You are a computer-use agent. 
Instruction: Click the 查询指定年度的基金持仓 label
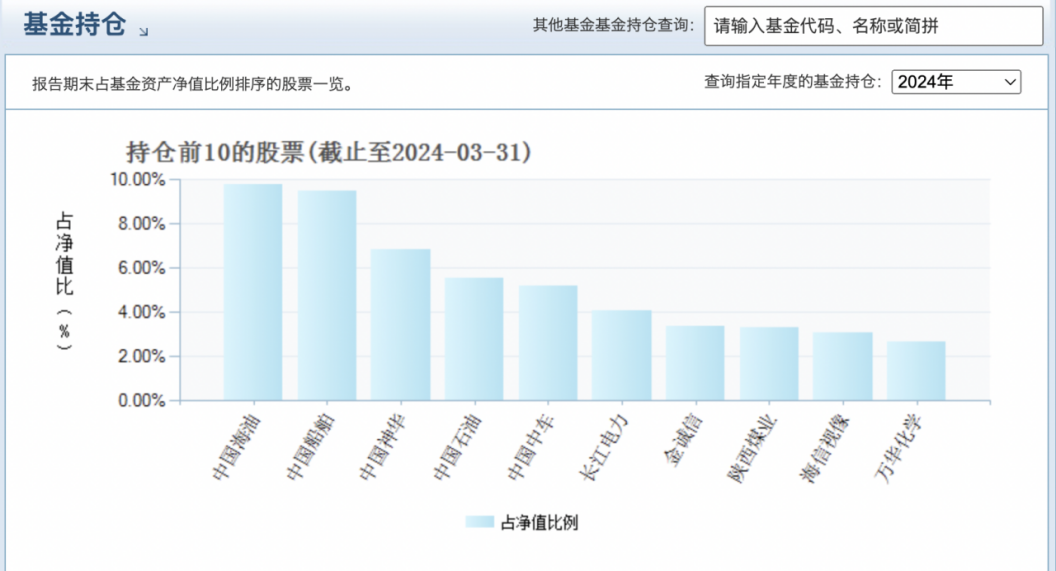[x=793, y=82]
